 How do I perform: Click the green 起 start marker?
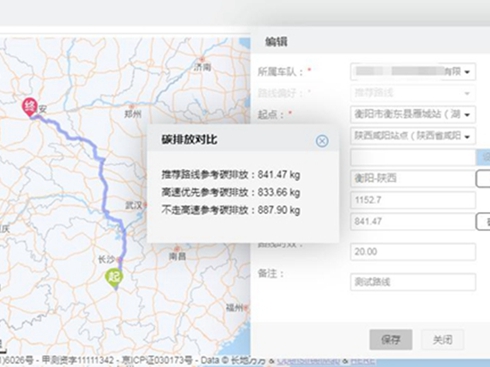tap(114, 278)
